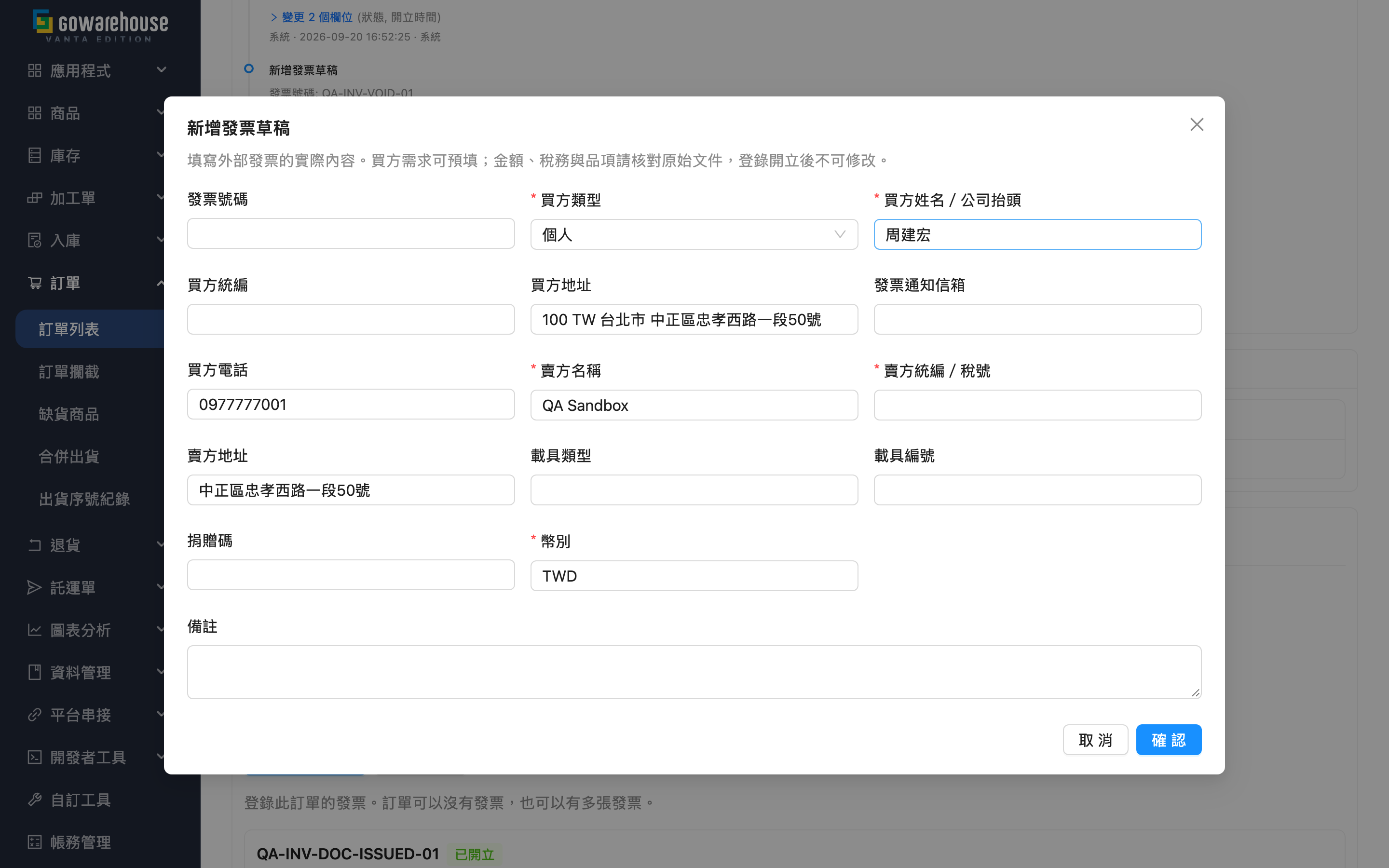Click the 幣別 input field
Viewport: 1389px width, 868px height.
(694, 576)
